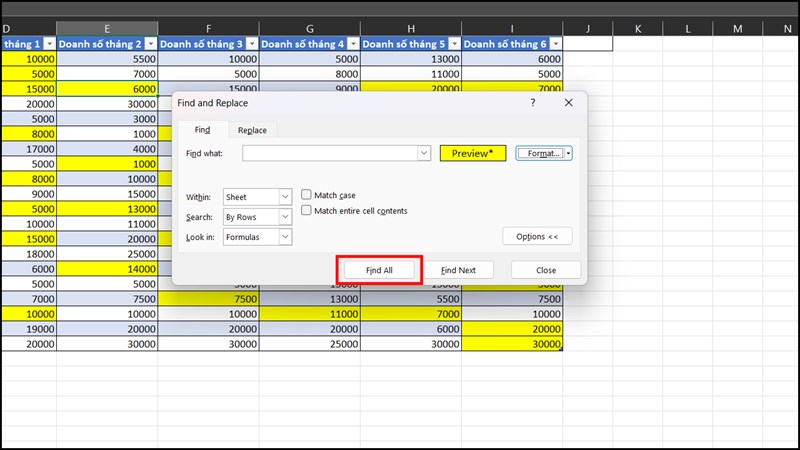Select column H header
Image resolution: width=800 pixels, height=450 pixels.
click(411, 29)
